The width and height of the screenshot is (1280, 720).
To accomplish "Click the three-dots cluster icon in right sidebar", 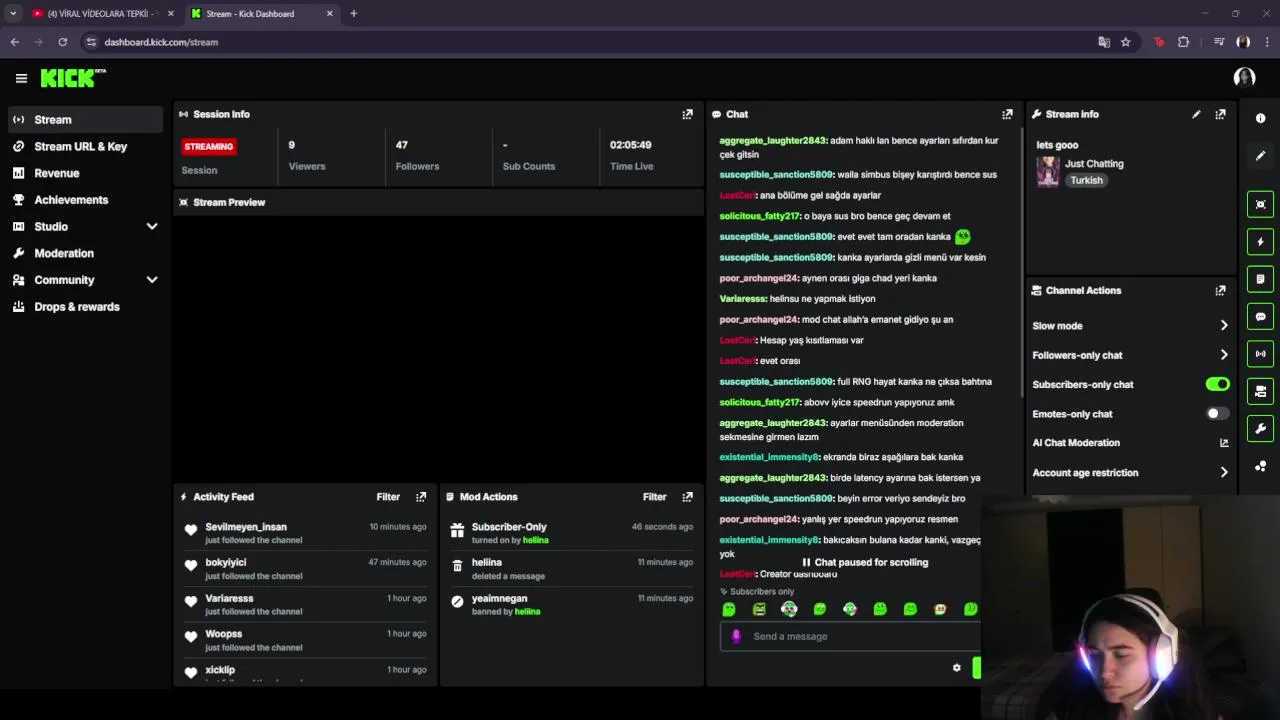I will coord(1260,466).
